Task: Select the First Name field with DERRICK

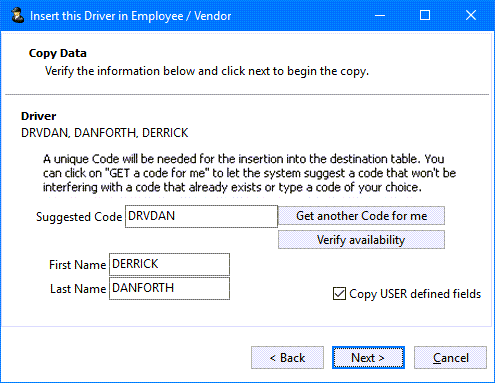Action: [169, 264]
